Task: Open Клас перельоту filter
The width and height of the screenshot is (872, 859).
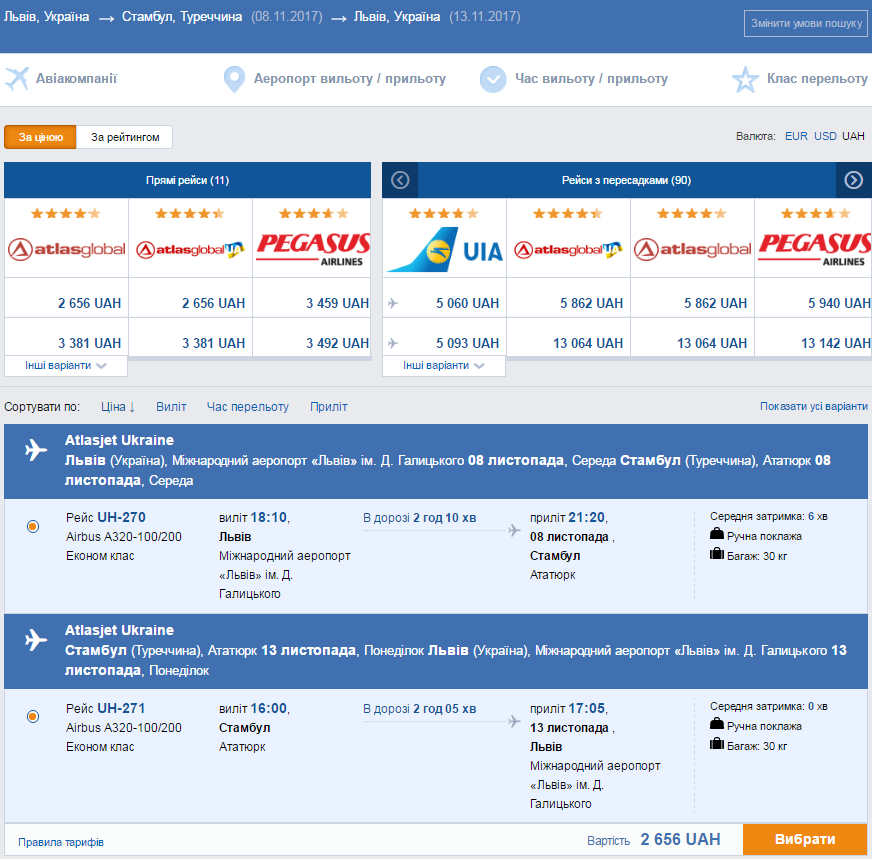Action: [817, 78]
